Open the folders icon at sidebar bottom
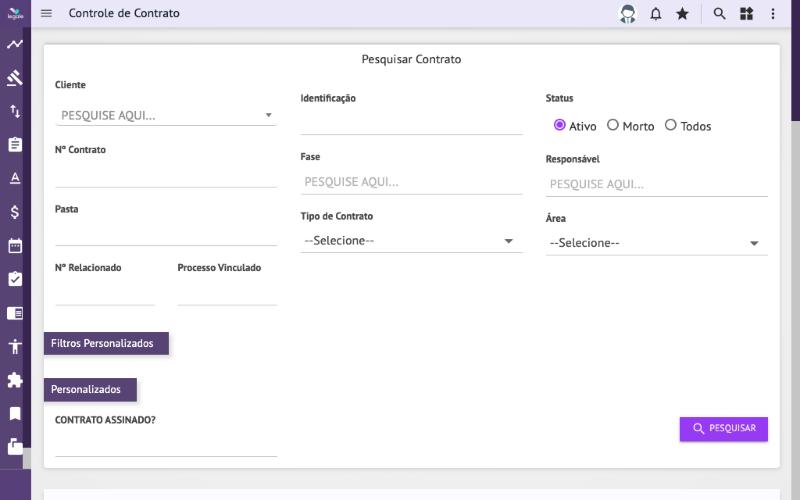 15,446
